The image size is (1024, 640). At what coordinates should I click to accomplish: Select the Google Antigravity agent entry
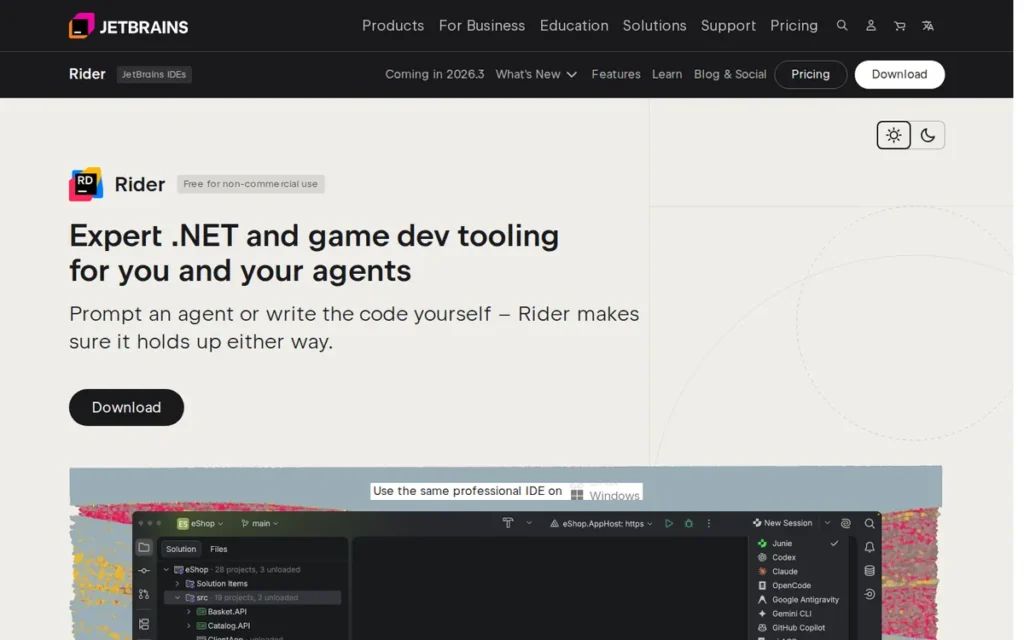point(798,600)
